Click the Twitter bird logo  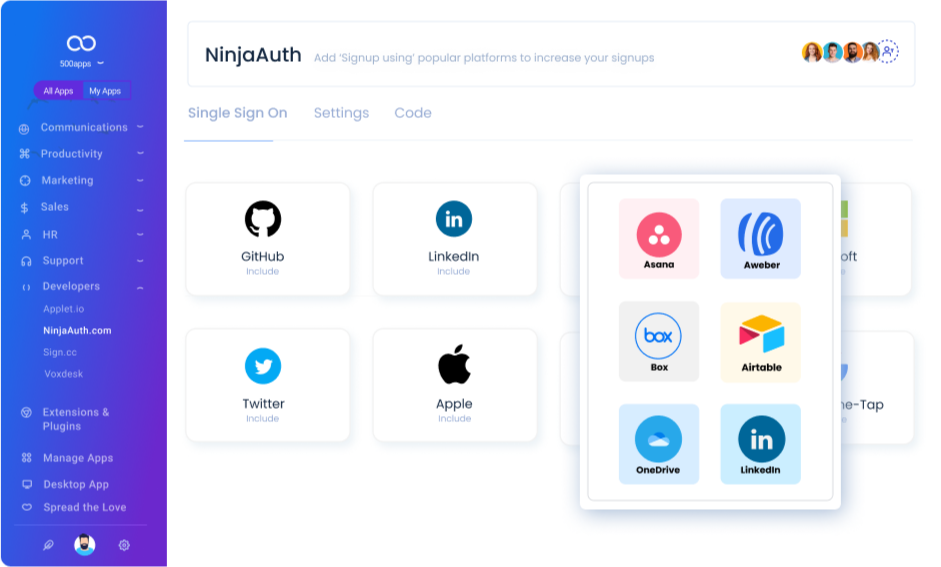[x=263, y=366]
